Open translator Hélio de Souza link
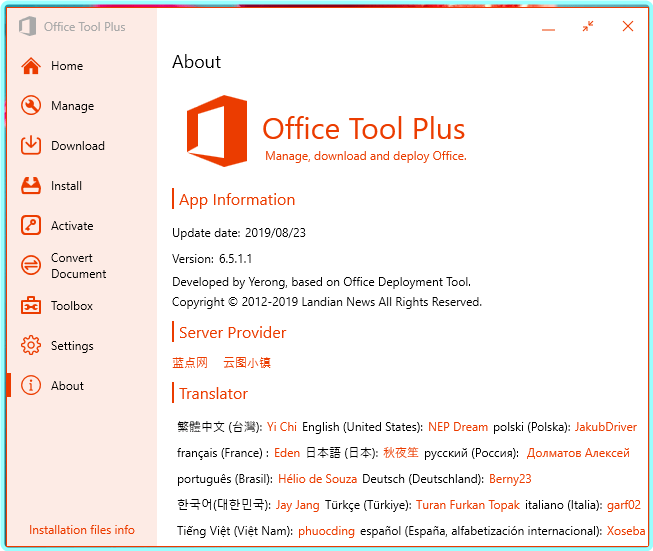Screen dimensions: 653x551 317,479
